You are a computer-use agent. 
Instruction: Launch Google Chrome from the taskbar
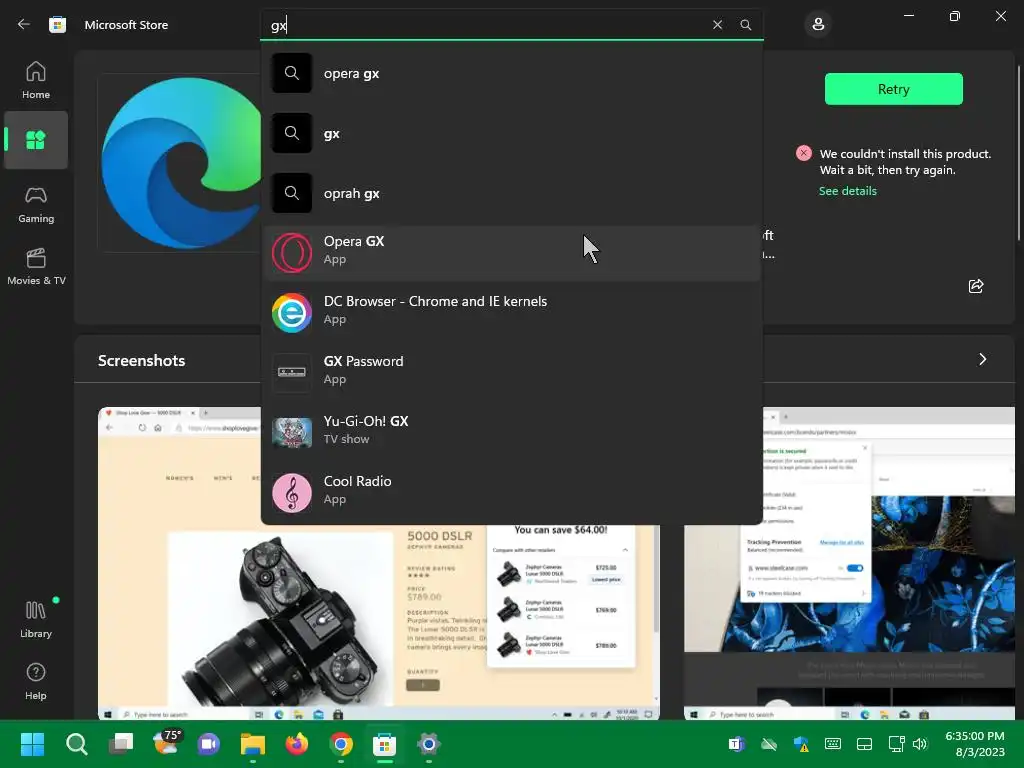click(341, 744)
